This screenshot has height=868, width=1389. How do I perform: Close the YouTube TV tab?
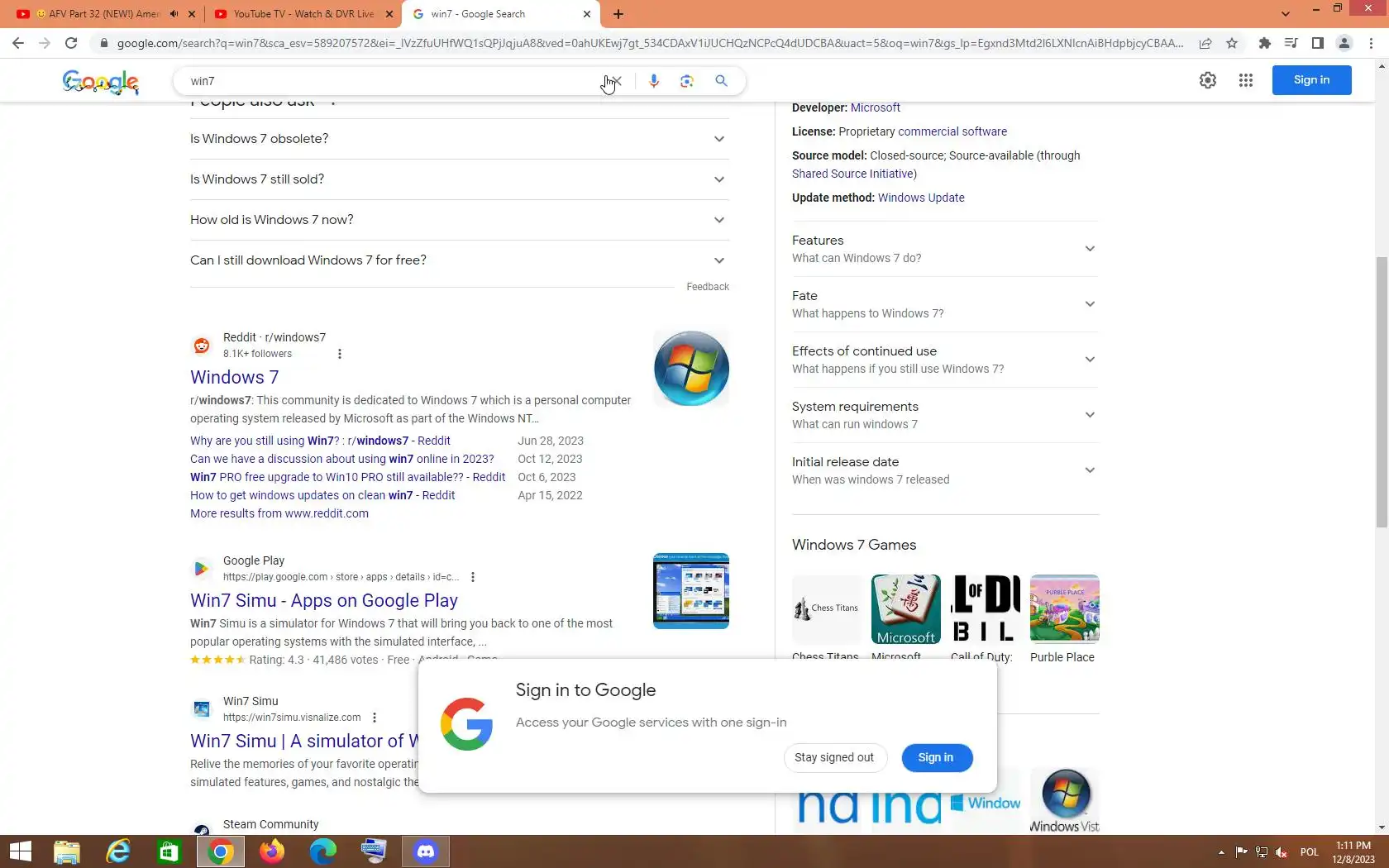click(x=389, y=14)
